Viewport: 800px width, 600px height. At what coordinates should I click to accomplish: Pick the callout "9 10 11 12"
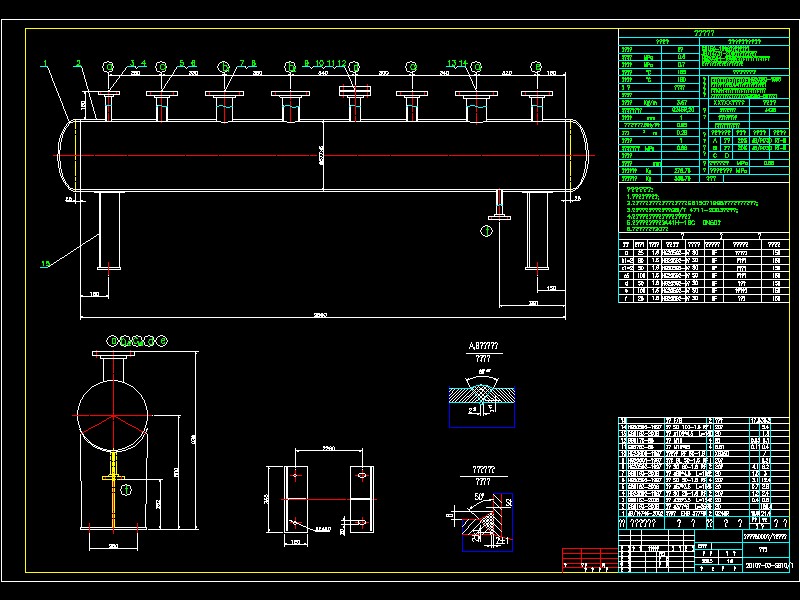click(325, 64)
